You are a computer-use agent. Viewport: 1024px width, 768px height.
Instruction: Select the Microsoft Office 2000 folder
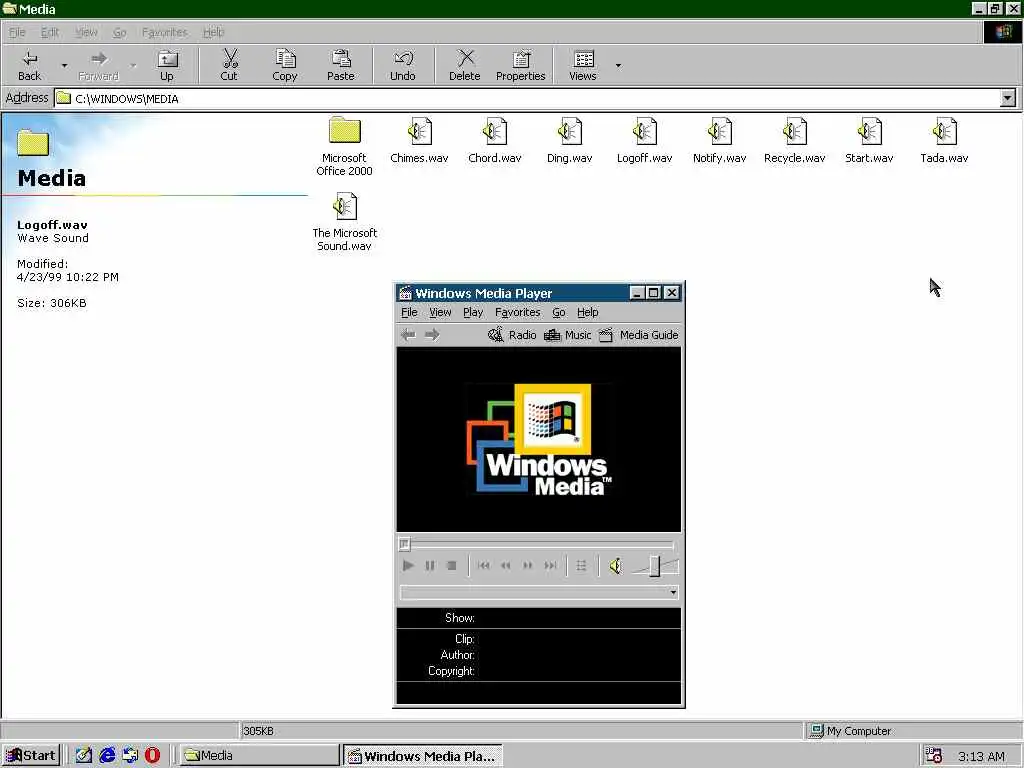344,146
